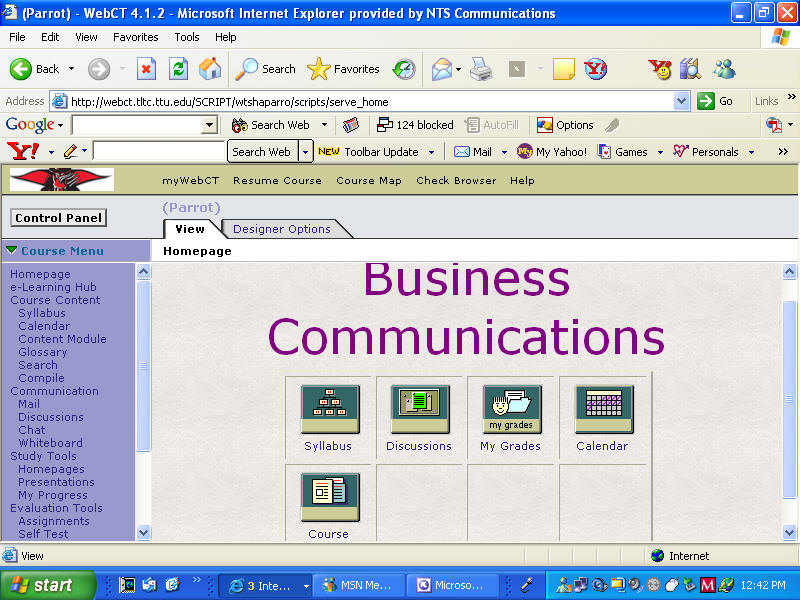Switch to Designer Options tab
This screenshot has width=800, height=600.
pyautogui.click(x=282, y=229)
